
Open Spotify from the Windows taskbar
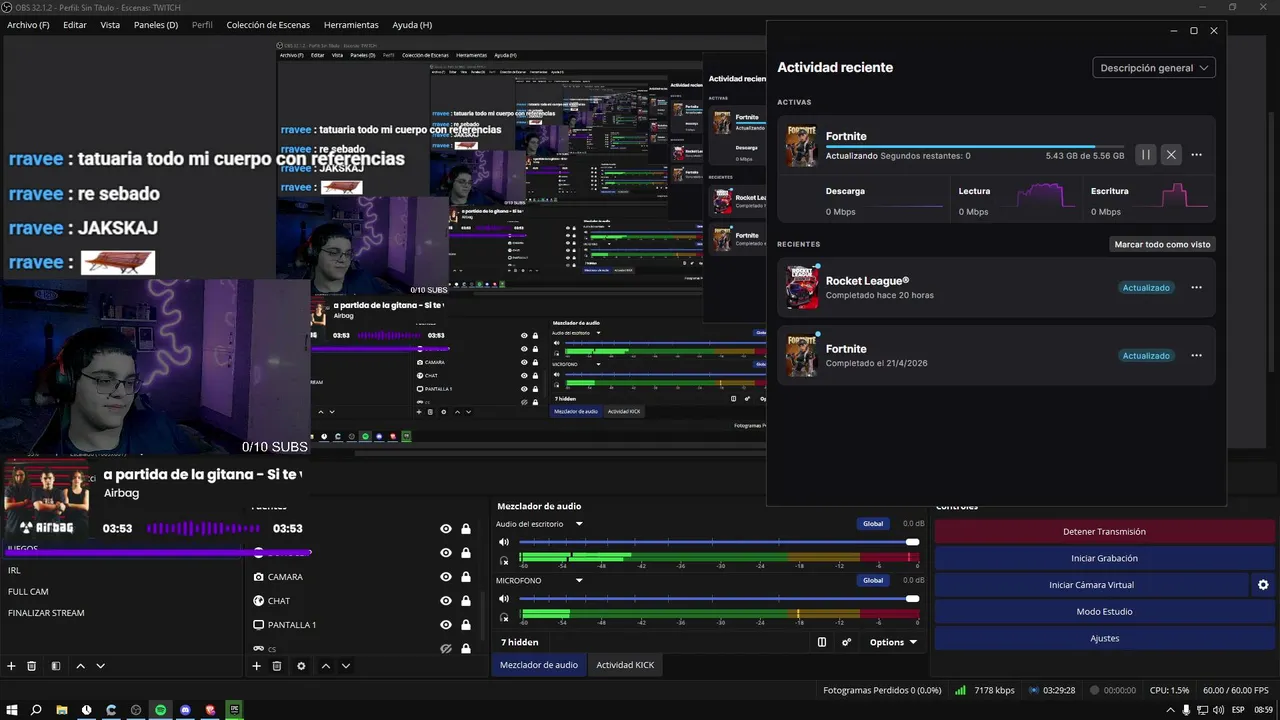[161, 710]
